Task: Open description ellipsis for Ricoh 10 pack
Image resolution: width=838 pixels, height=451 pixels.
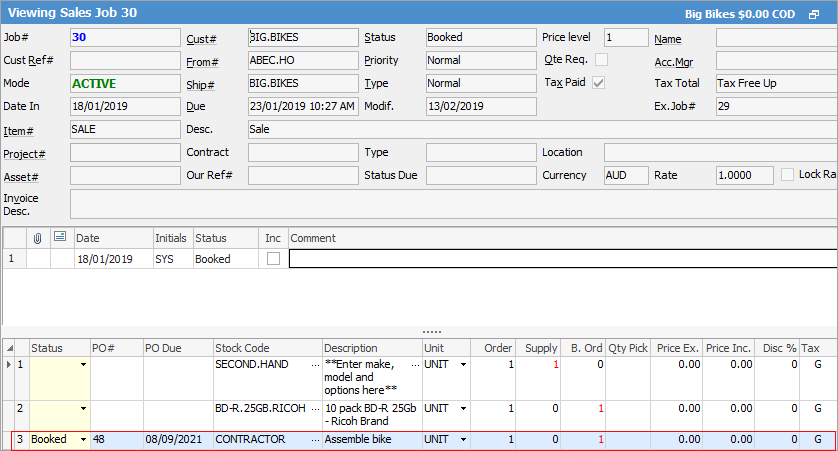Action: (x=414, y=408)
